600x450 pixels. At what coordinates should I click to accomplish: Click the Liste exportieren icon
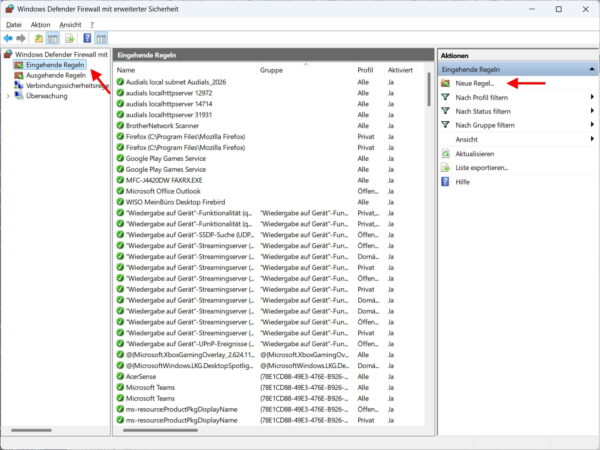[445, 168]
